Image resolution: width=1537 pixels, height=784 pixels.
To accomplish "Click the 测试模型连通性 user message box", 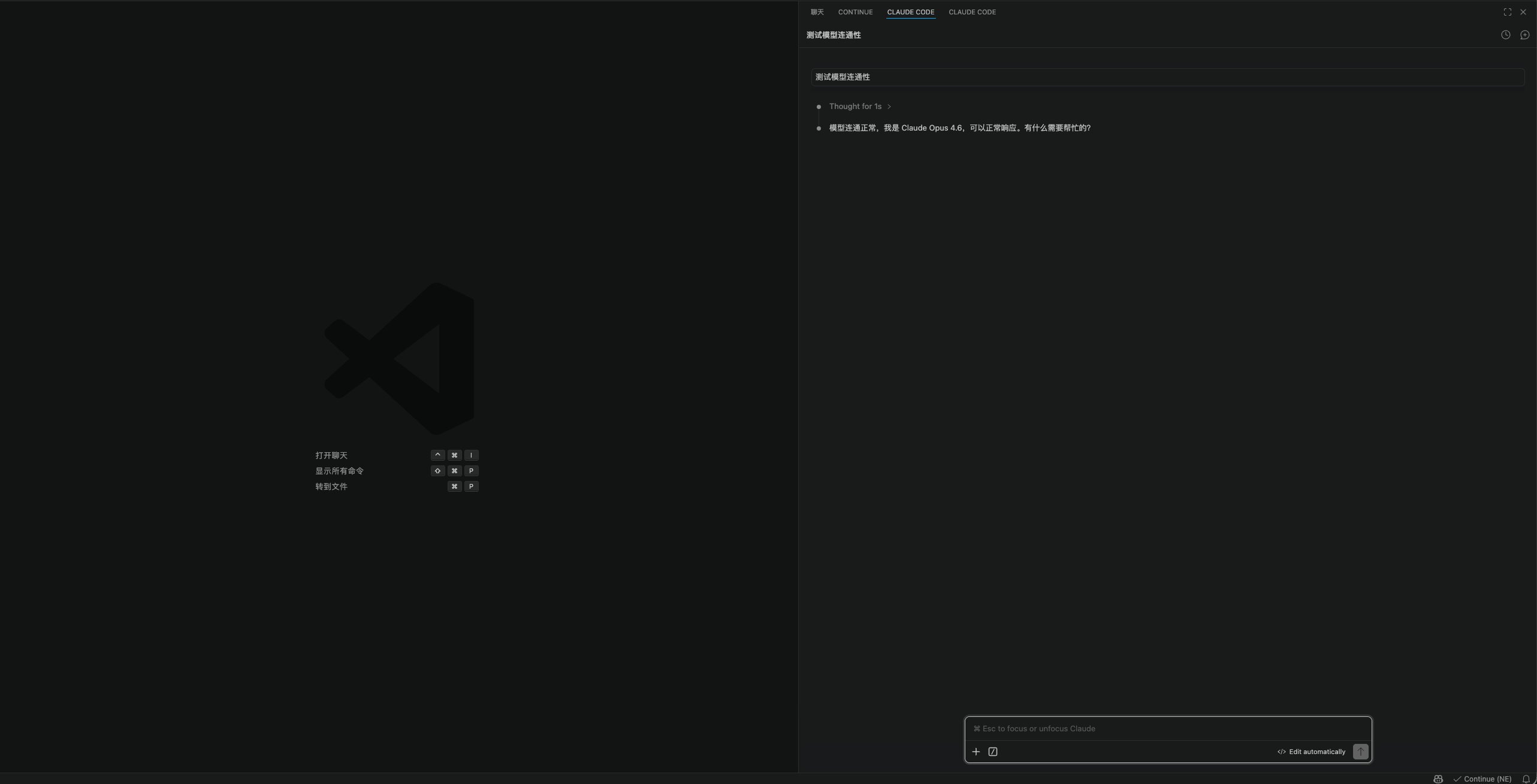I will 1168,77.
